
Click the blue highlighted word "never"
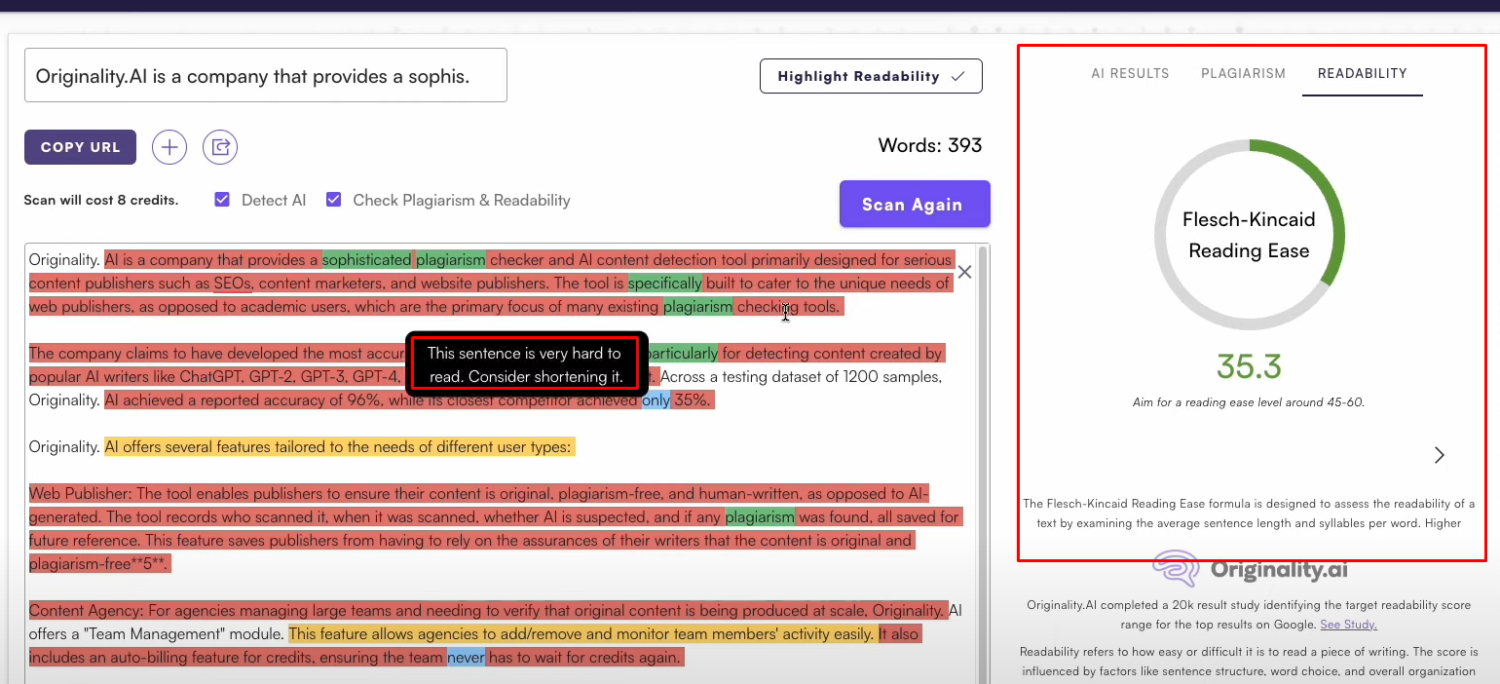(x=466, y=658)
